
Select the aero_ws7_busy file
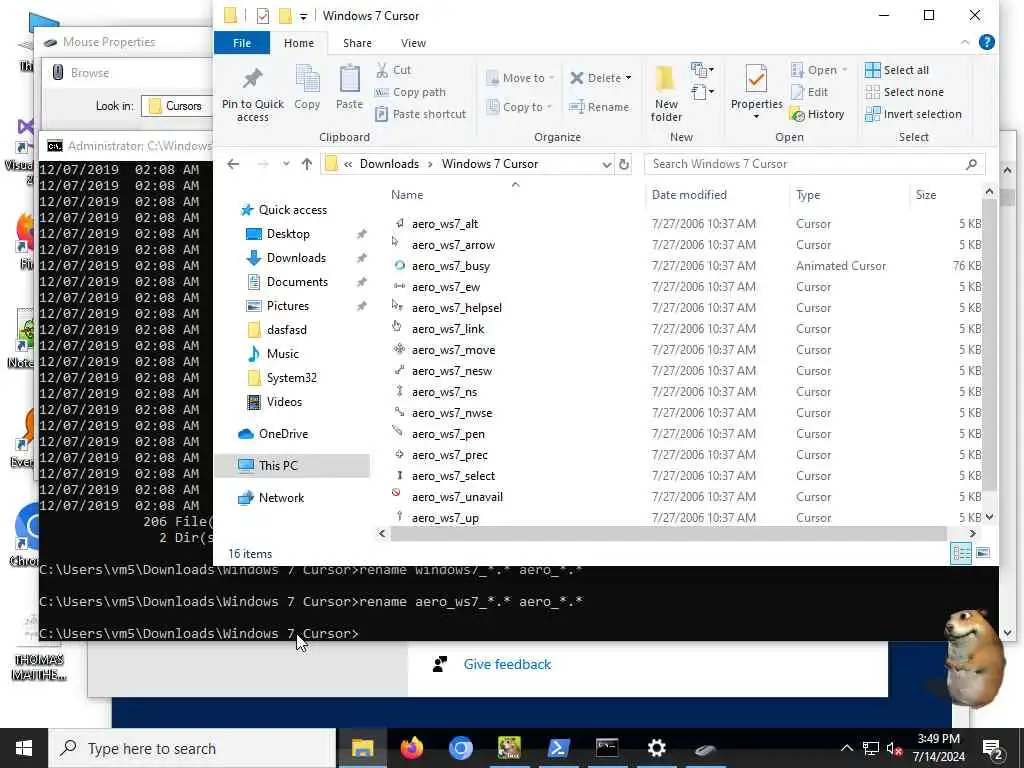(x=451, y=266)
